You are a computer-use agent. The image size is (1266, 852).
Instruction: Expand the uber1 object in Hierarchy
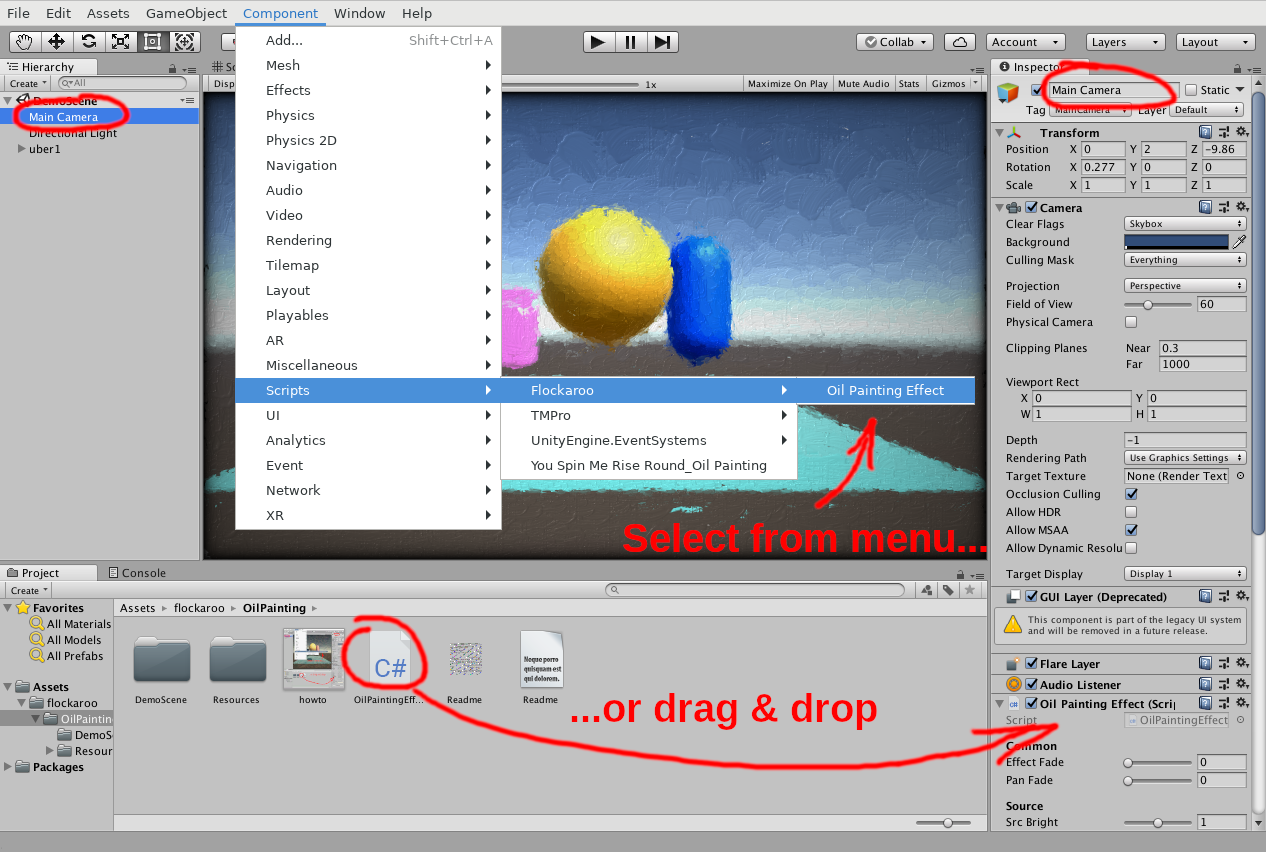pos(22,149)
